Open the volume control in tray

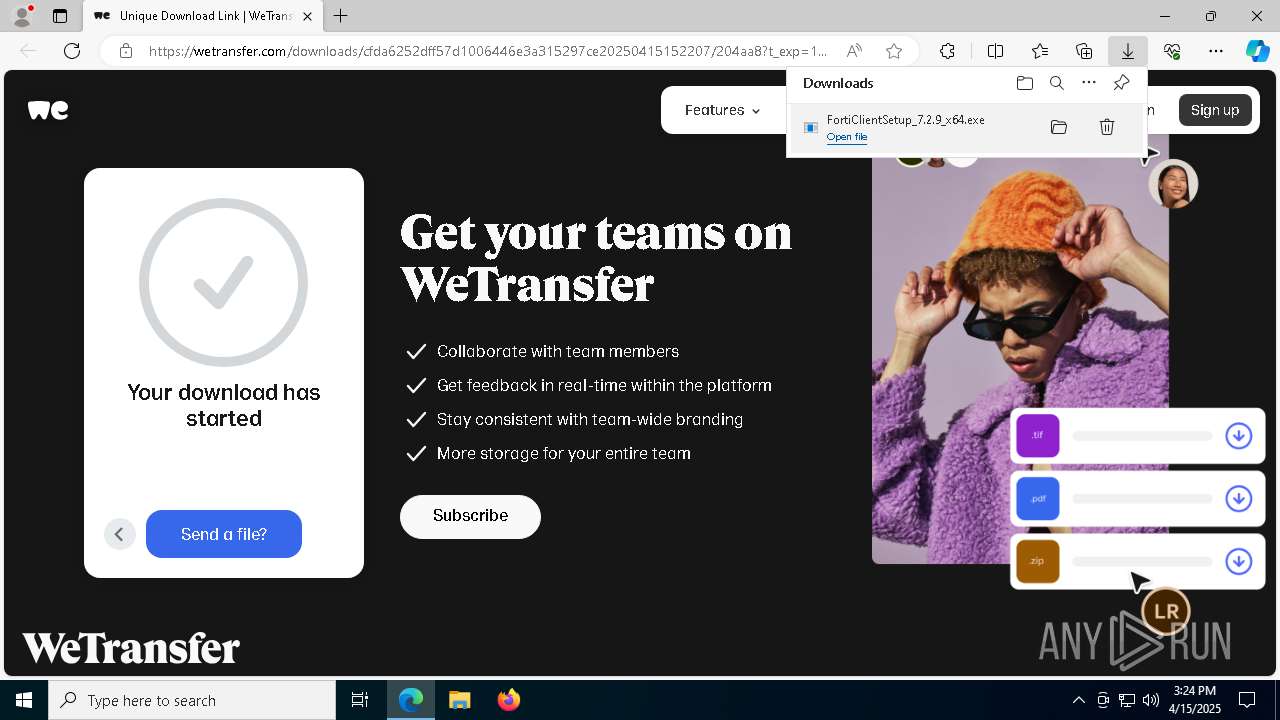(x=1151, y=700)
